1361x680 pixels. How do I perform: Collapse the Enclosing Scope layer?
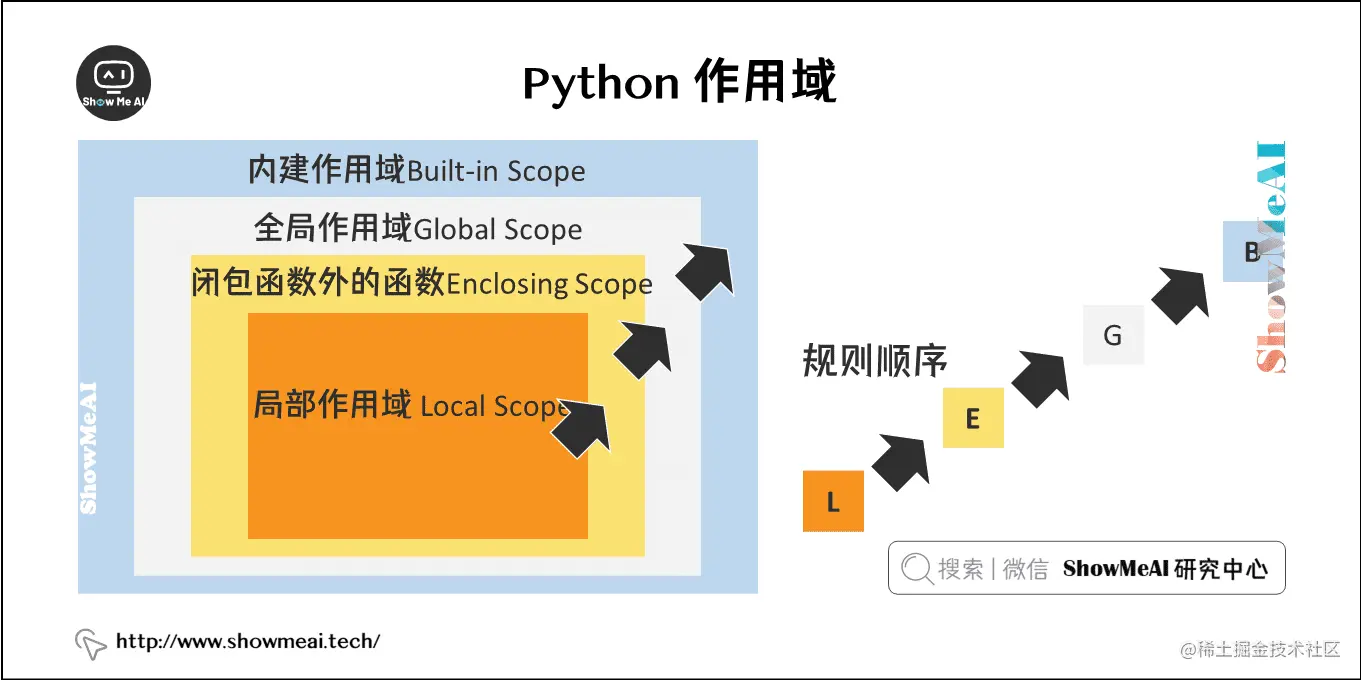[x=420, y=284]
